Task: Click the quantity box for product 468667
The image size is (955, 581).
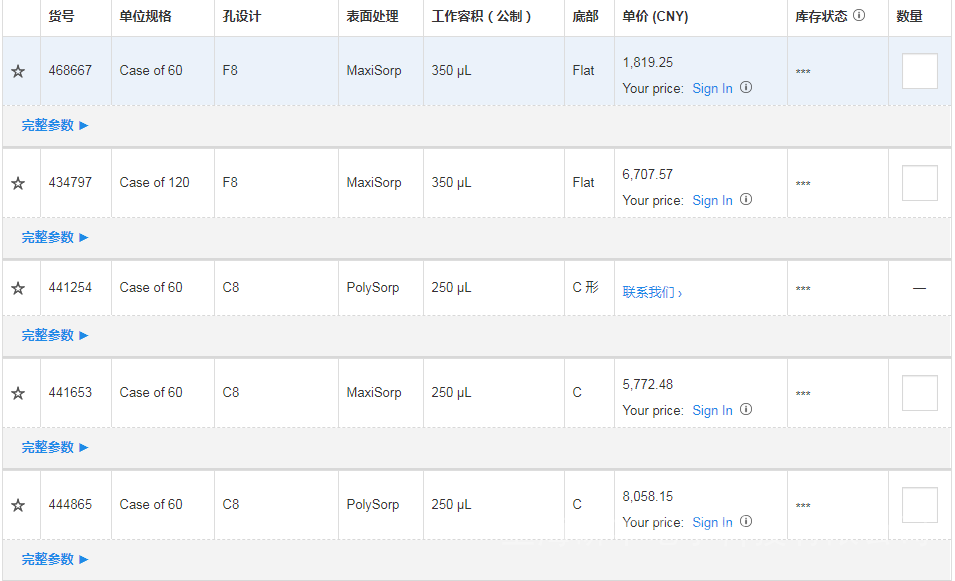Action: pyautogui.click(x=919, y=71)
